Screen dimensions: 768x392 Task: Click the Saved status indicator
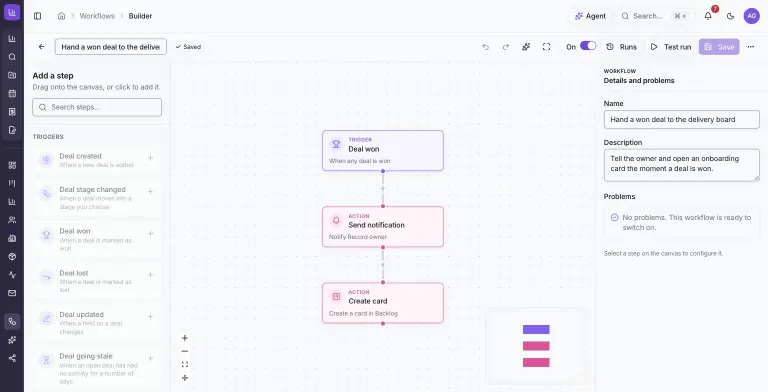pos(188,47)
